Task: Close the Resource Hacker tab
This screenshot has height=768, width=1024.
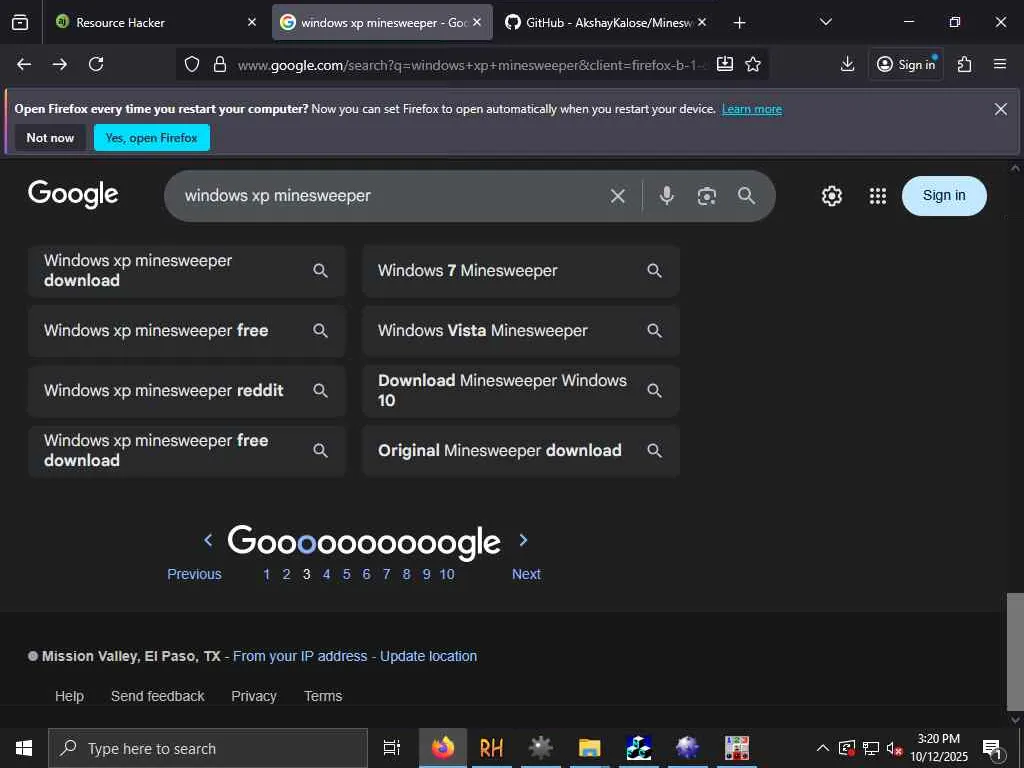Action: click(x=252, y=22)
